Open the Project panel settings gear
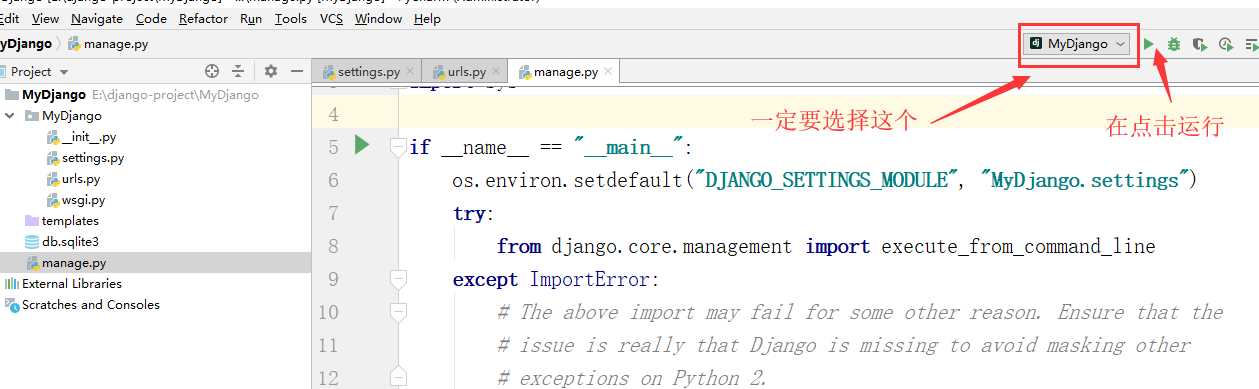 (270, 71)
